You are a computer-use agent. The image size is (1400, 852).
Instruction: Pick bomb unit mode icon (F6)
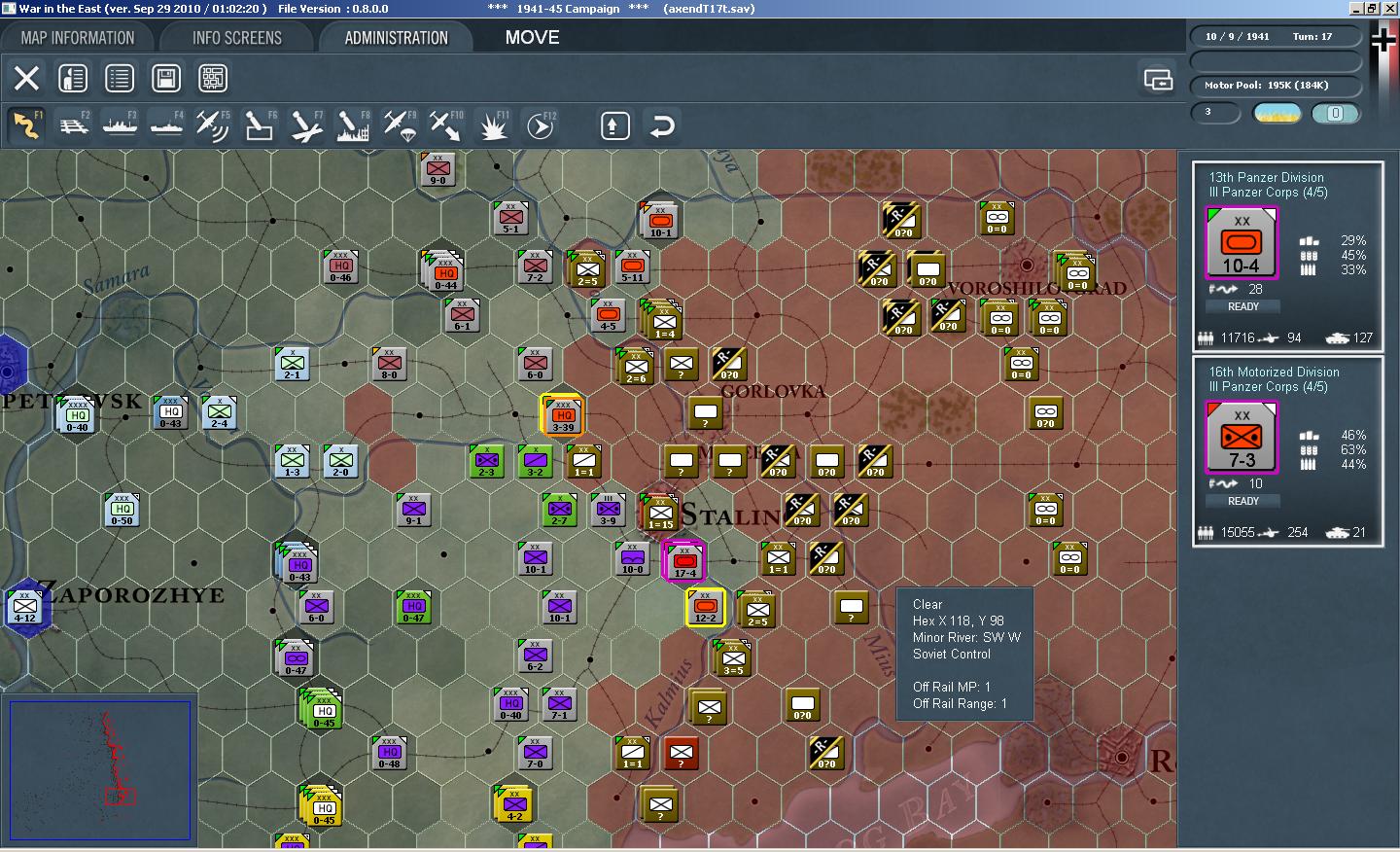[x=260, y=125]
